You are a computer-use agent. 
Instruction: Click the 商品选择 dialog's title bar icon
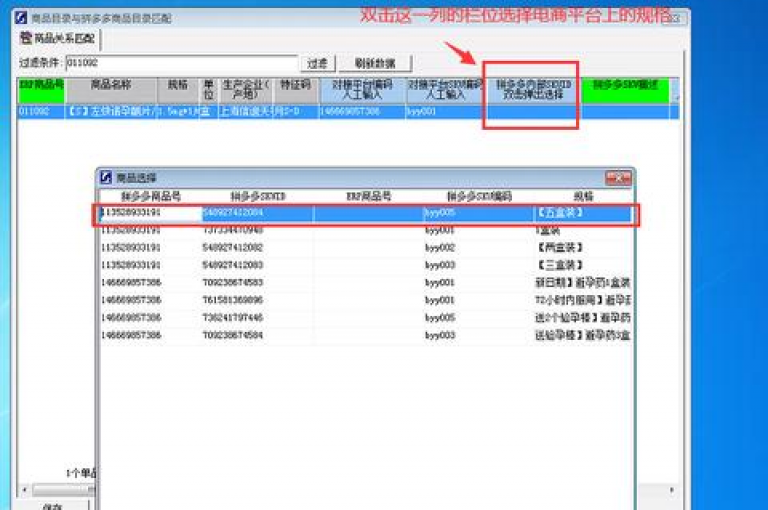(x=106, y=177)
